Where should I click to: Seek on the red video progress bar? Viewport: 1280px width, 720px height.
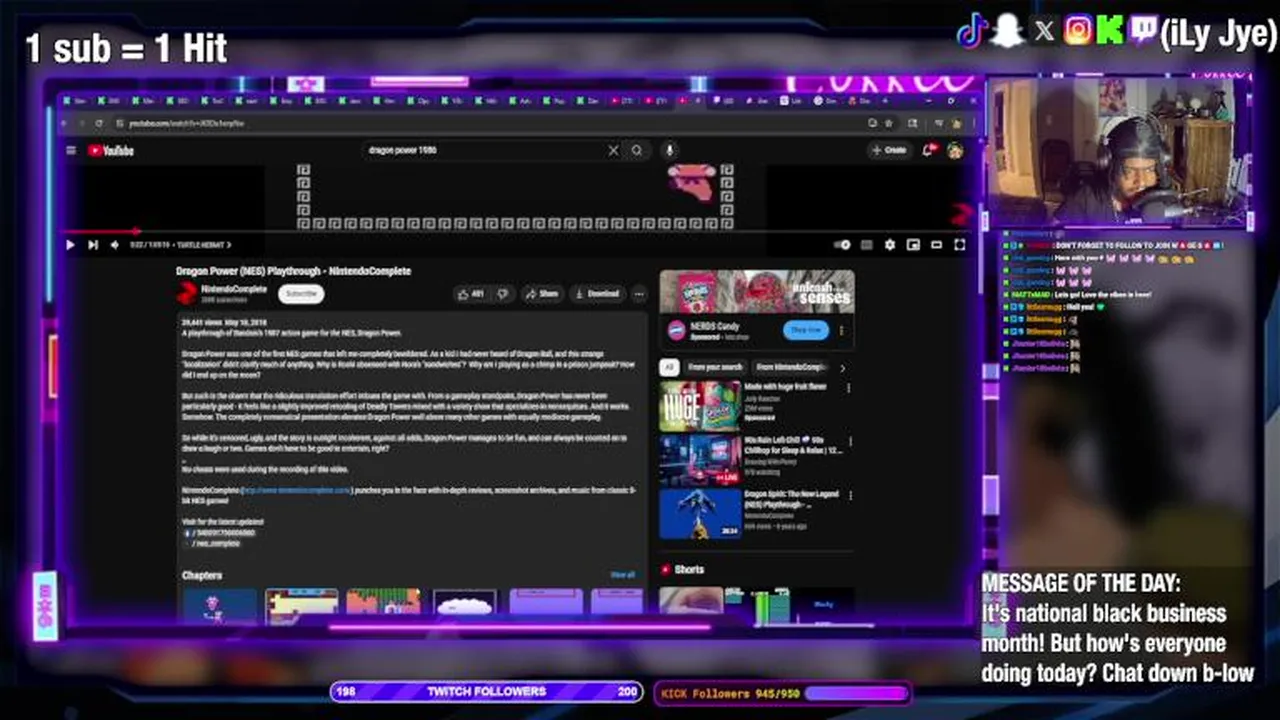tap(100, 231)
